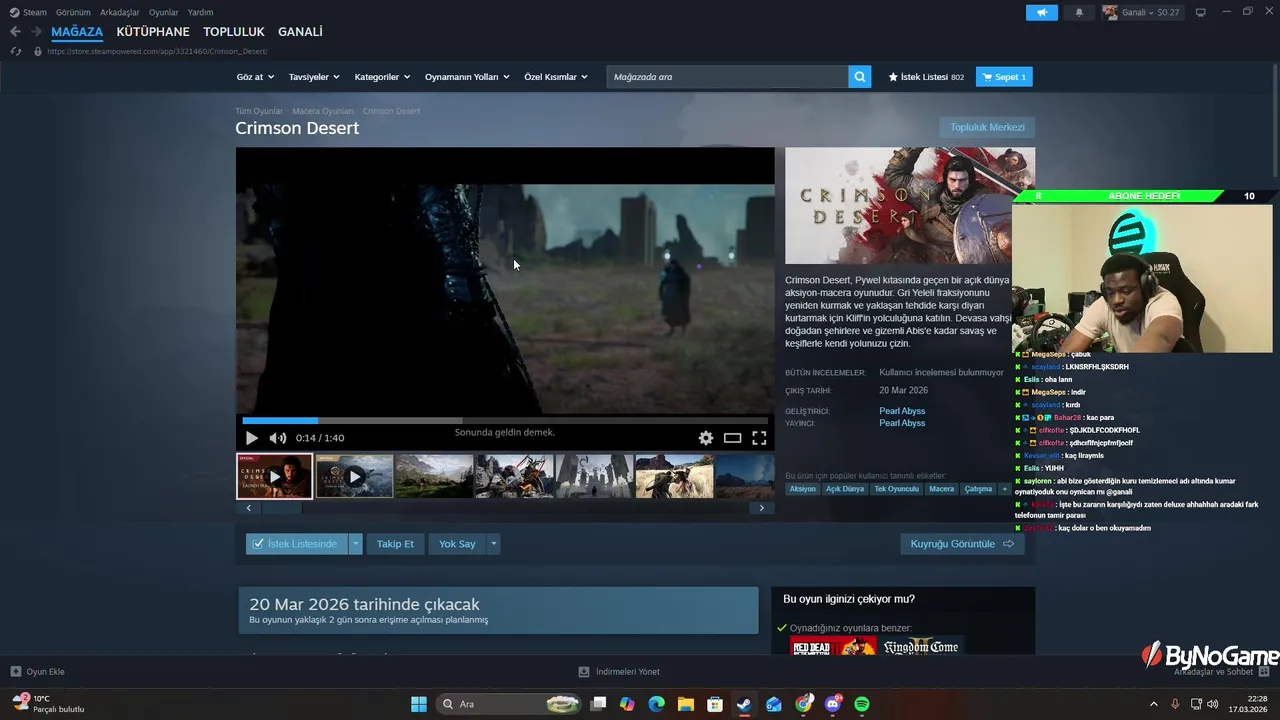The image size is (1280, 720).
Task: Open File Explorer from taskbar
Action: (686, 704)
